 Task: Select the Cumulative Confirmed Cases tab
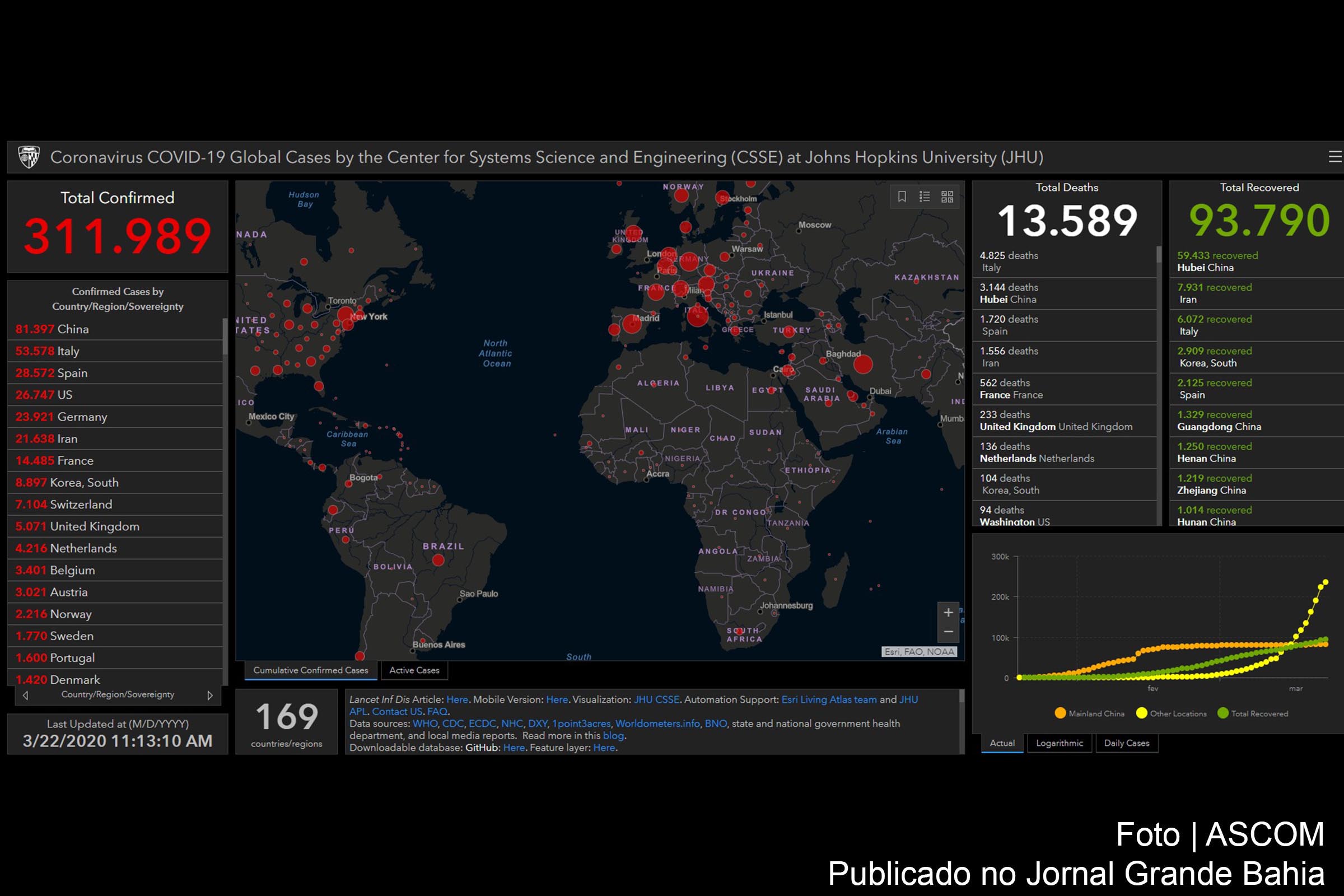pos(311,670)
